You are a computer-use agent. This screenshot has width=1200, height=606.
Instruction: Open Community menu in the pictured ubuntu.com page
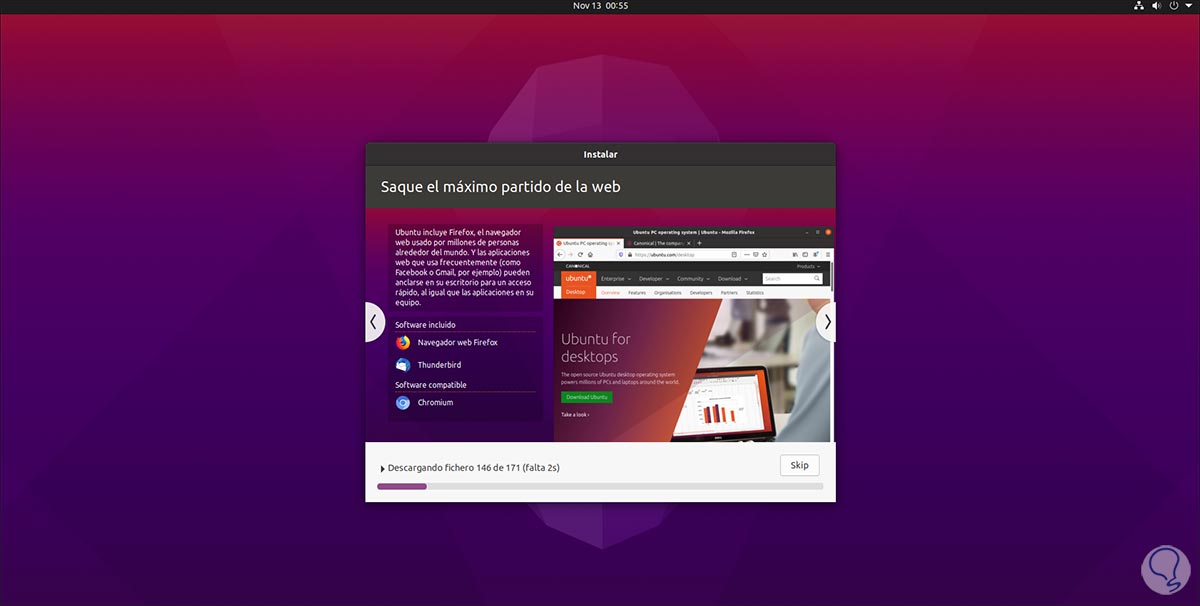(693, 279)
